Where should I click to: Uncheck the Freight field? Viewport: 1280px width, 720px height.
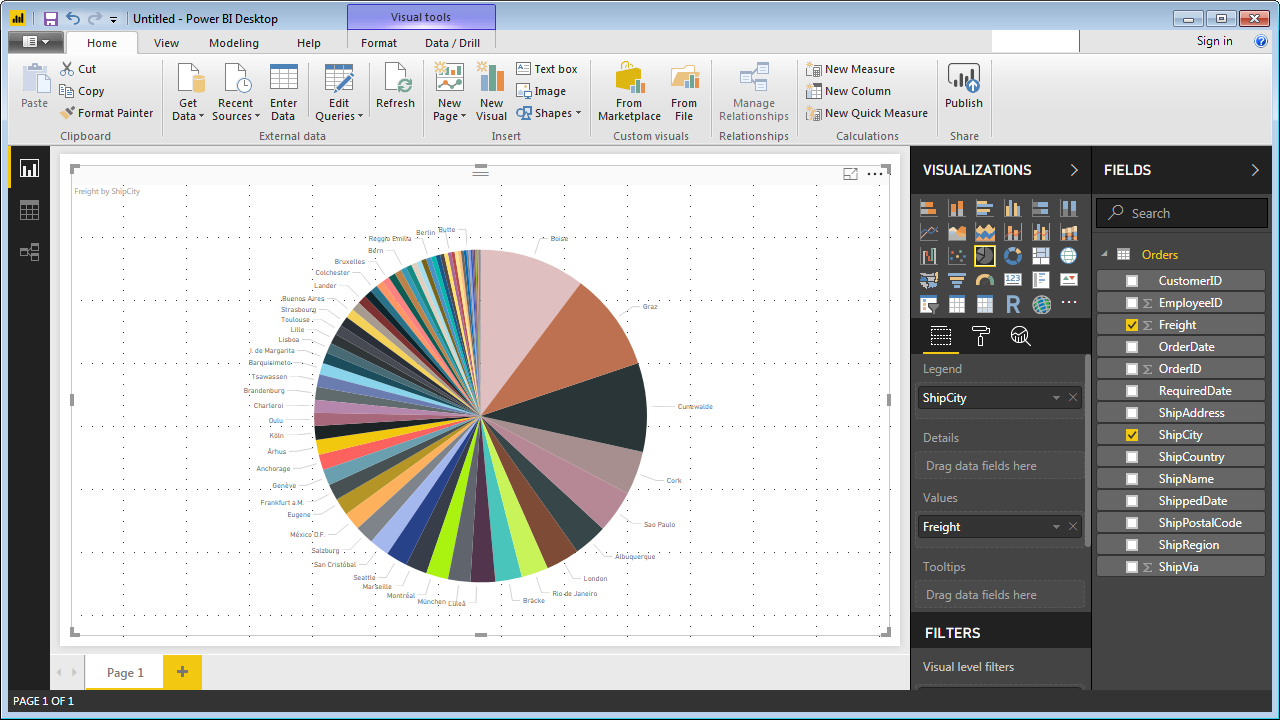click(1131, 324)
